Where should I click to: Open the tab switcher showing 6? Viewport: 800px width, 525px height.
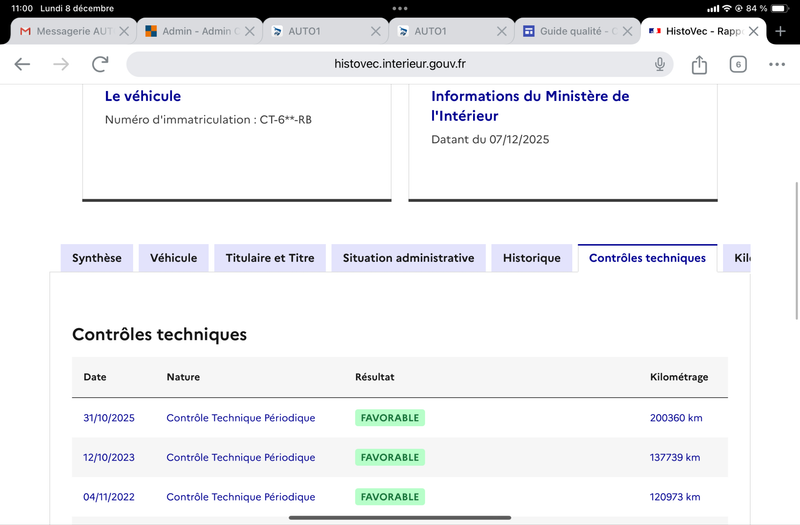point(738,64)
